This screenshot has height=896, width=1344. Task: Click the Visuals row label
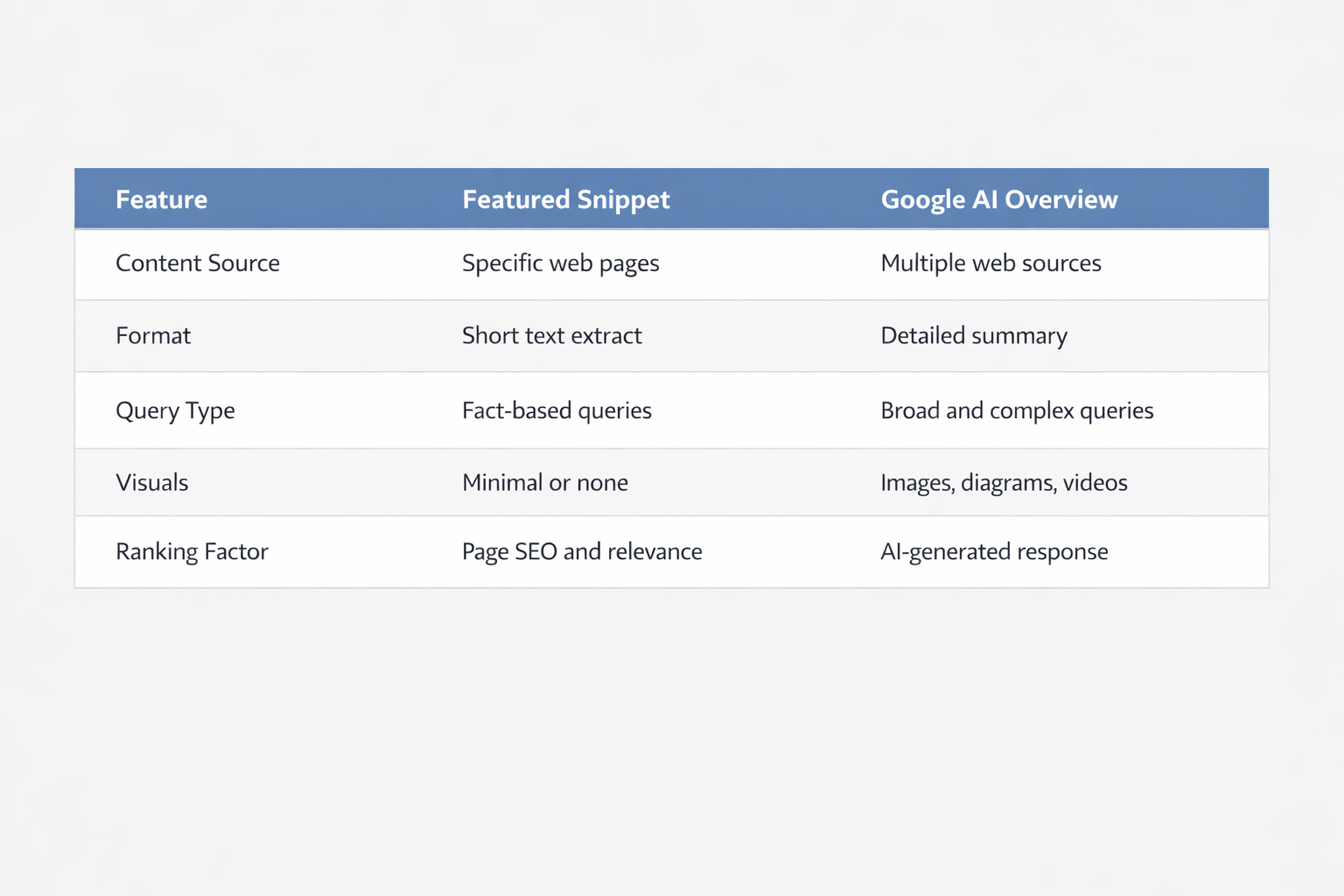[x=152, y=483]
